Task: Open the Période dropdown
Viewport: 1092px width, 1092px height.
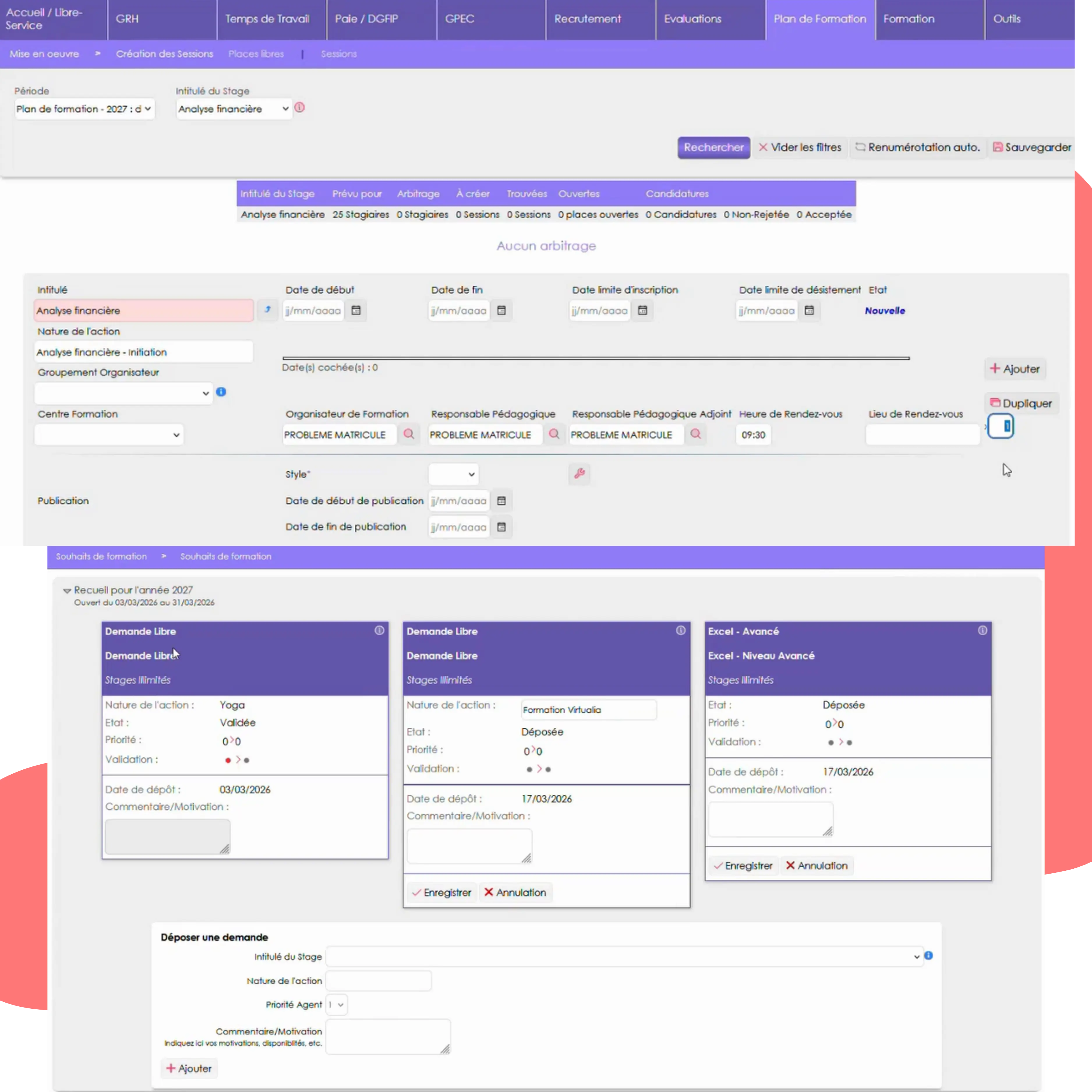Action: click(85, 109)
